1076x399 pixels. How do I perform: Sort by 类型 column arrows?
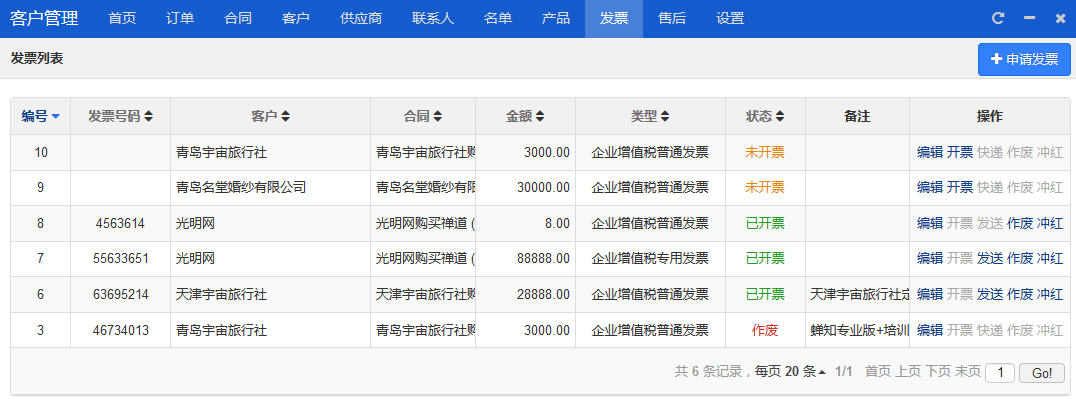point(665,117)
